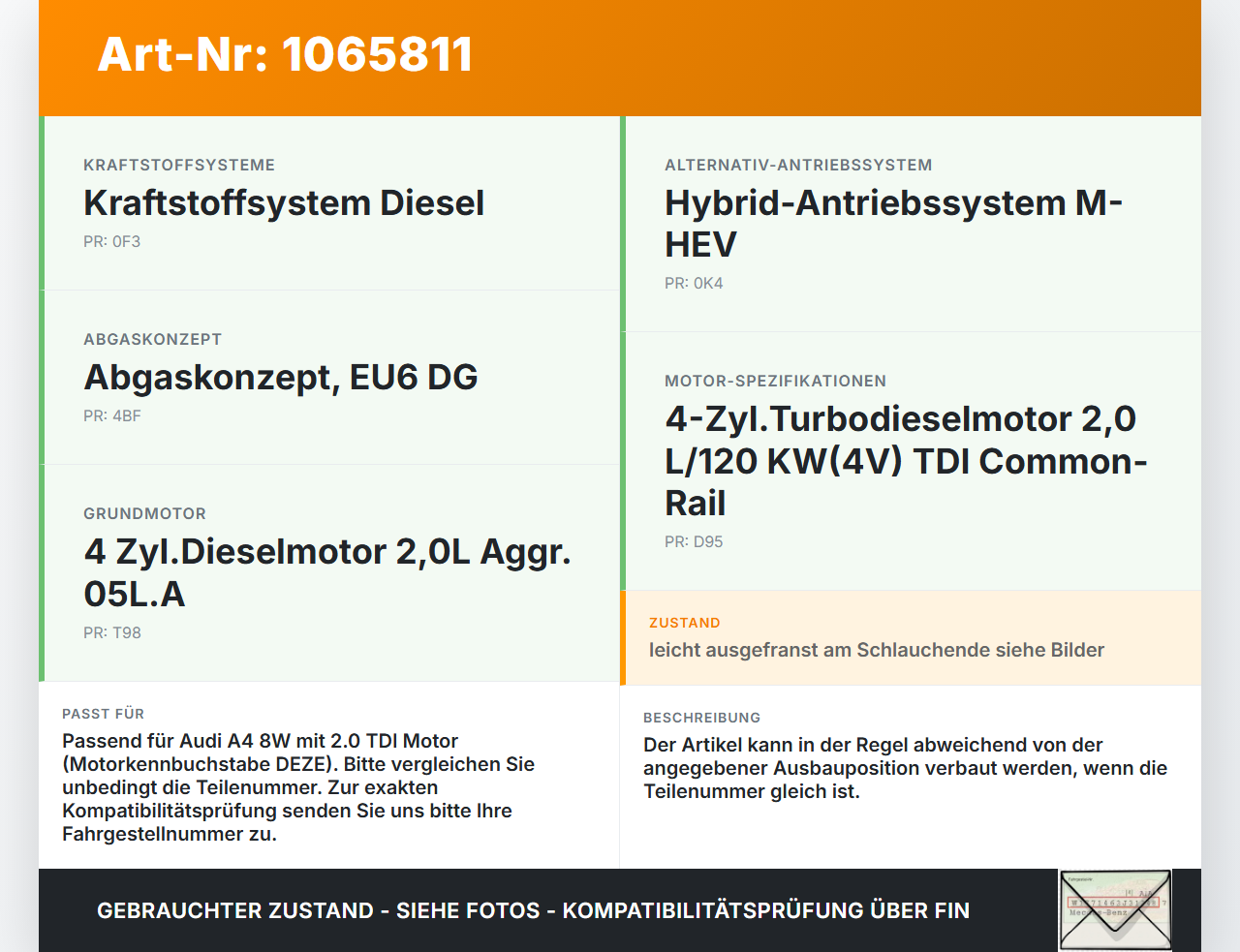Select the PR: 4BF code
Screen dimensions: 1240x952
pyautogui.click(x=112, y=416)
